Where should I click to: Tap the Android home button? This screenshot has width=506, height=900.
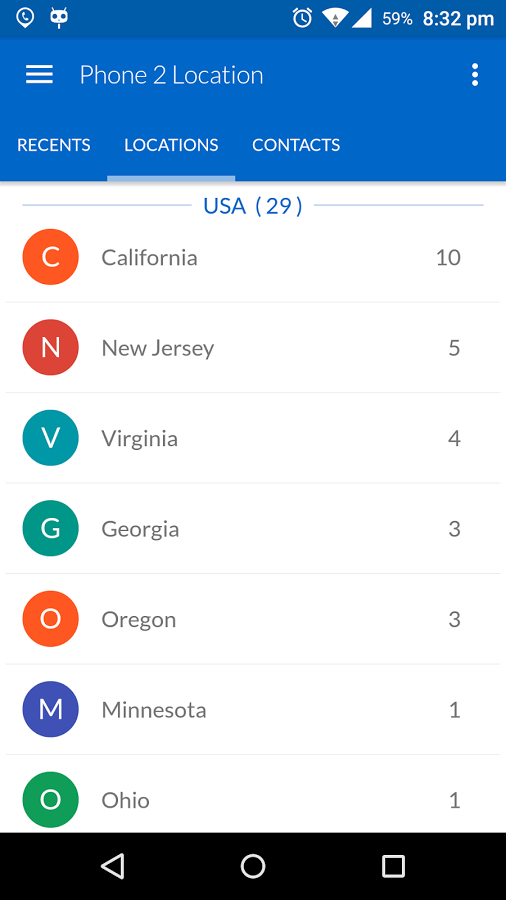[x=253, y=866]
